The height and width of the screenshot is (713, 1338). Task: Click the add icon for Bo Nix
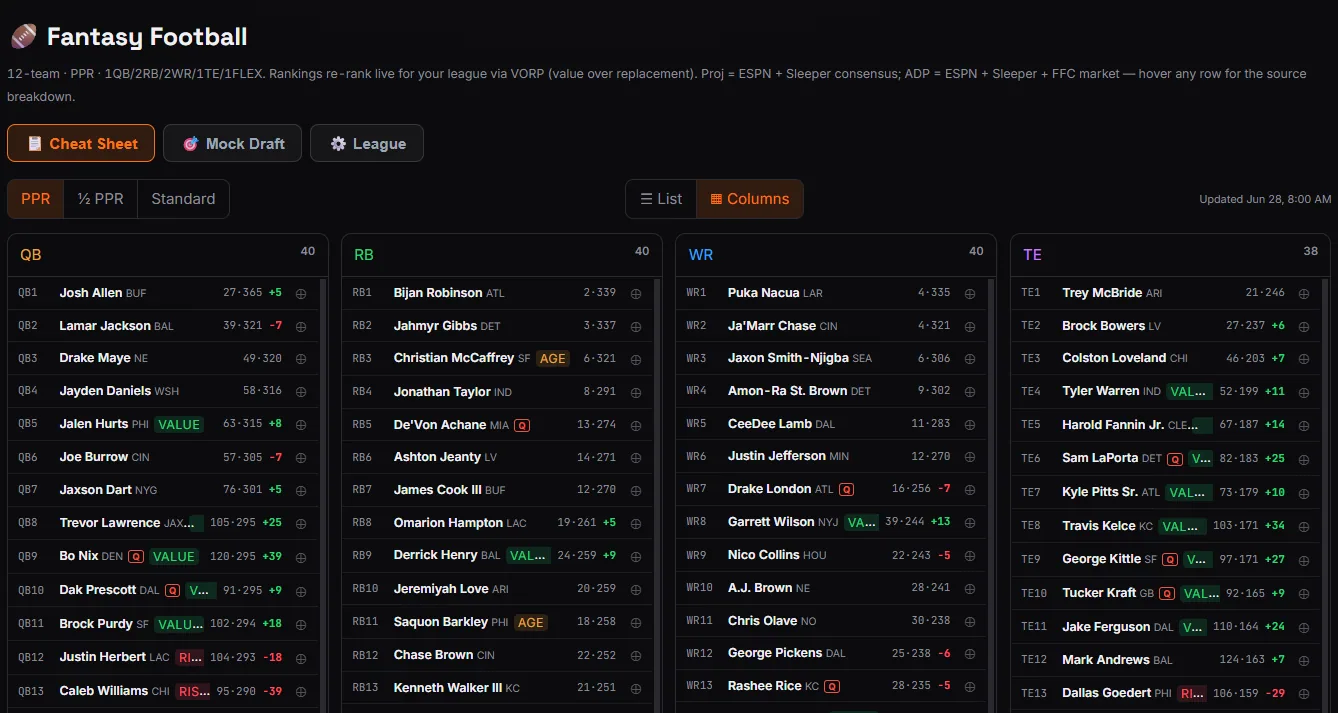point(301,557)
